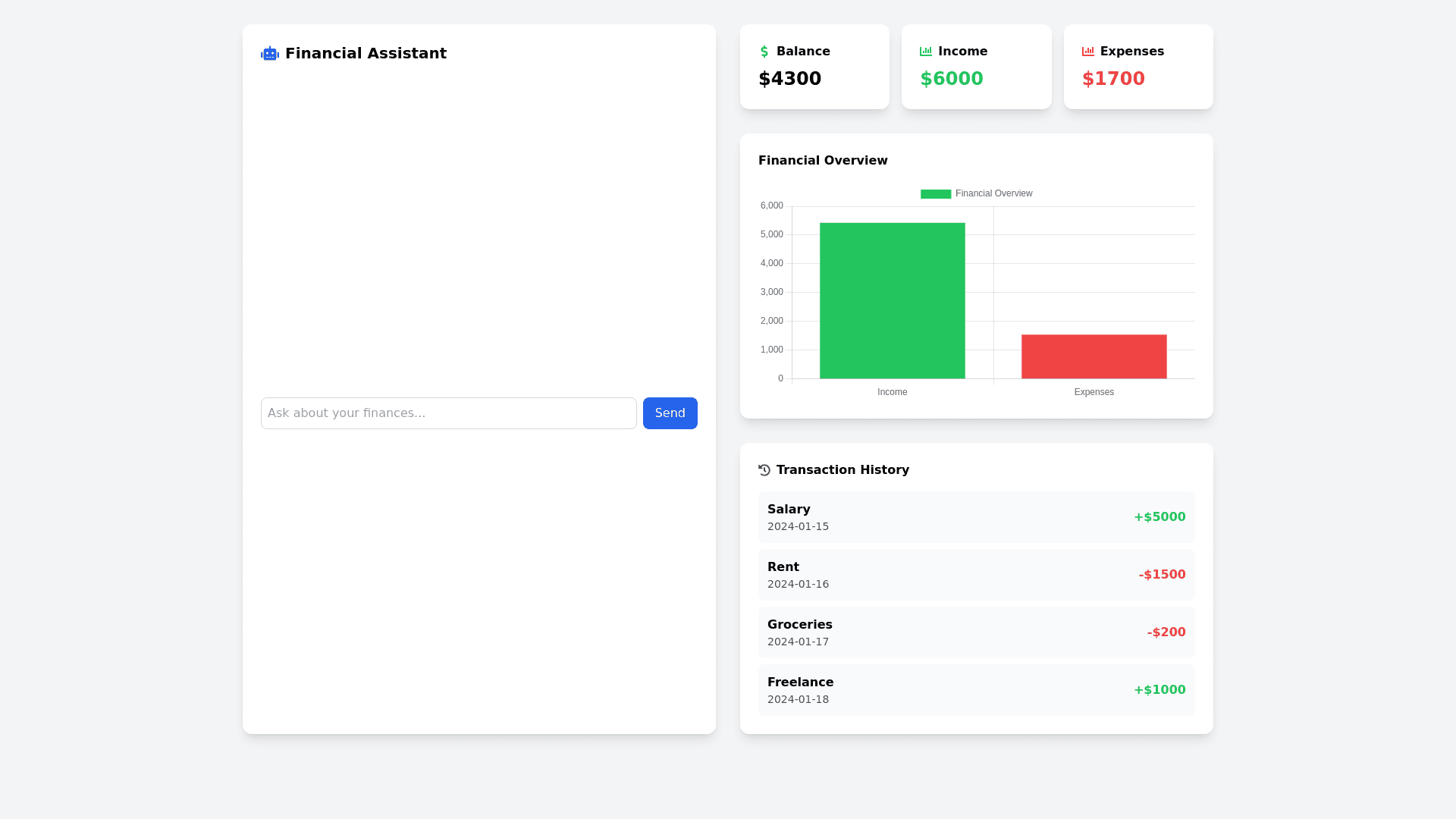Click the +$5000 salary amount
This screenshot has width=1456, height=819.
pyautogui.click(x=1159, y=517)
